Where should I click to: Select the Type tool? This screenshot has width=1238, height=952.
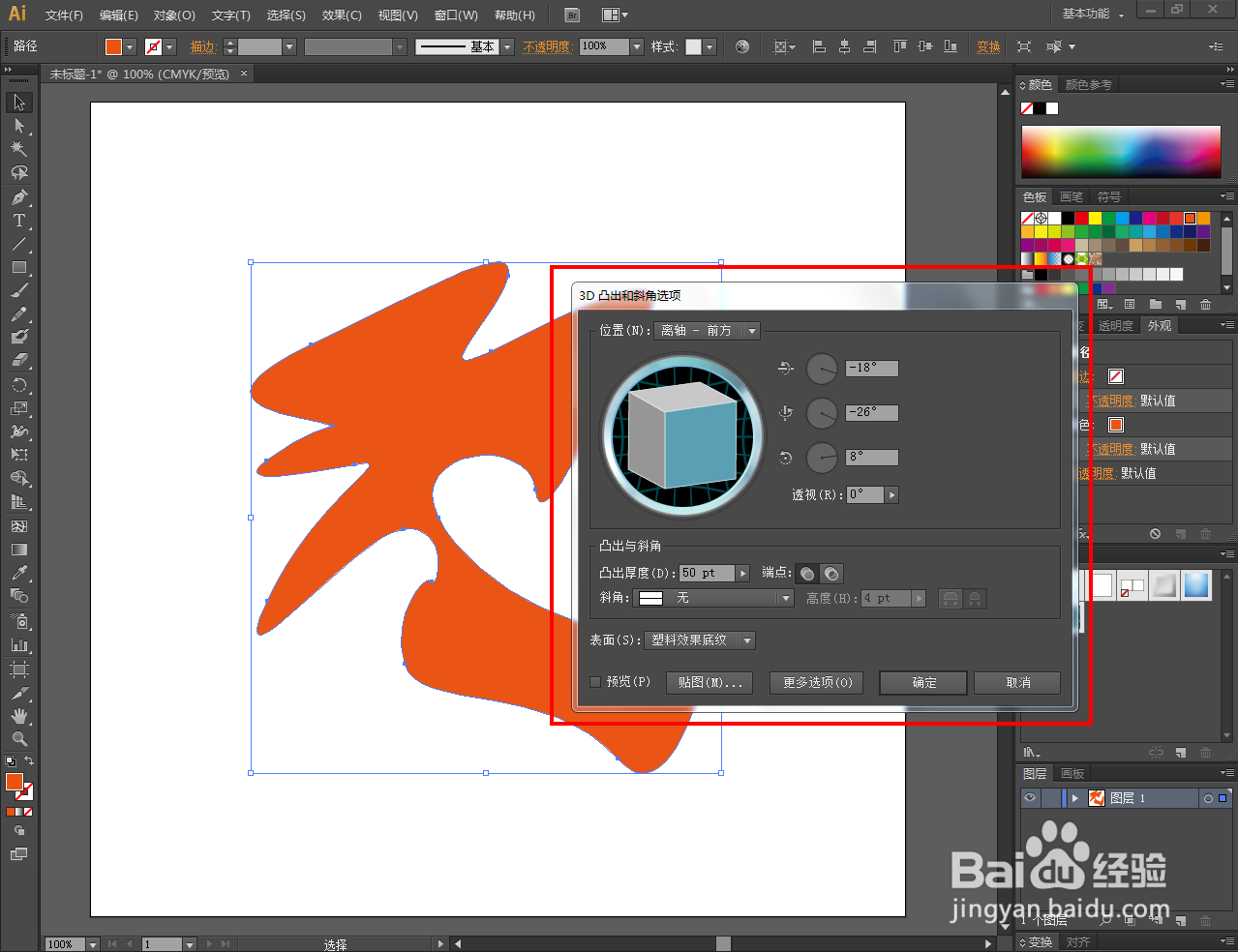(19, 221)
